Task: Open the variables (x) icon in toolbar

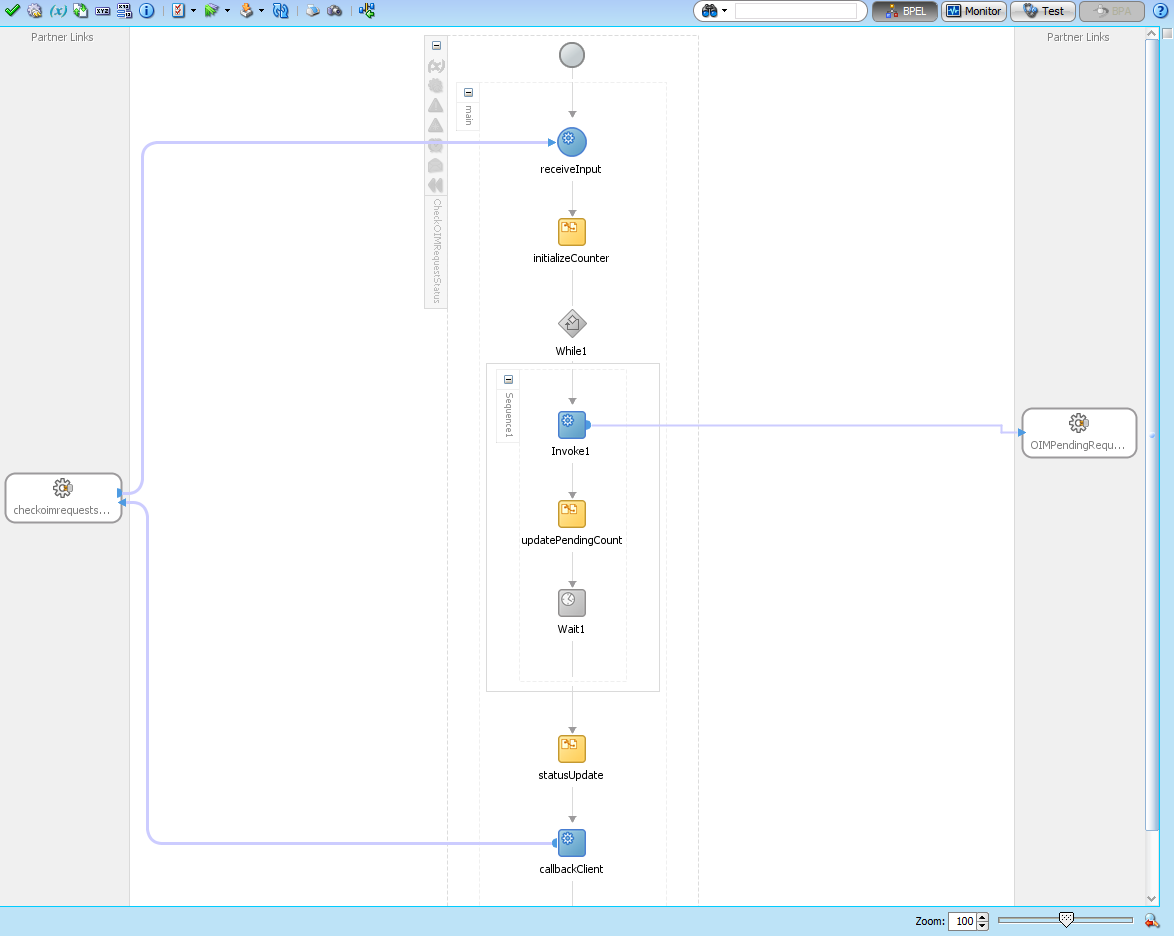Action: click(x=57, y=11)
